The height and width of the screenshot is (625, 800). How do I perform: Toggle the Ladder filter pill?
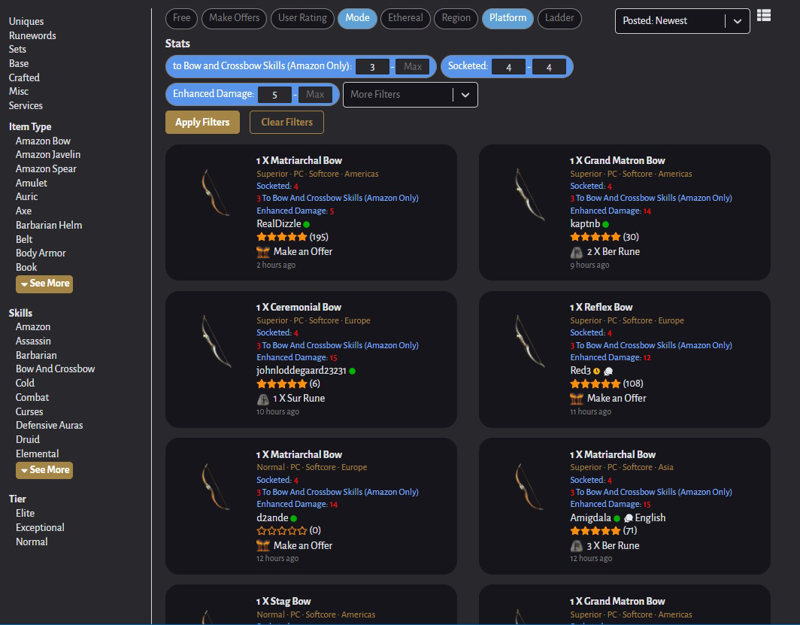(x=559, y=18)
